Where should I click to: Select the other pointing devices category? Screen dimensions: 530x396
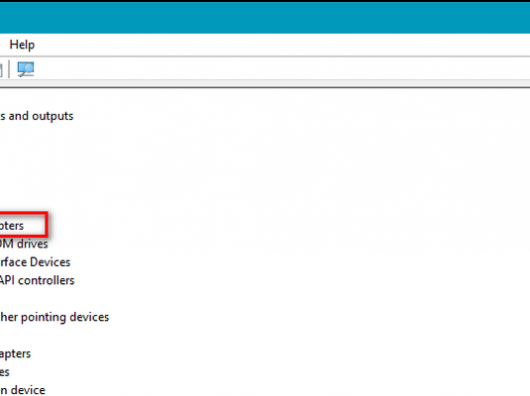(54, 317)
